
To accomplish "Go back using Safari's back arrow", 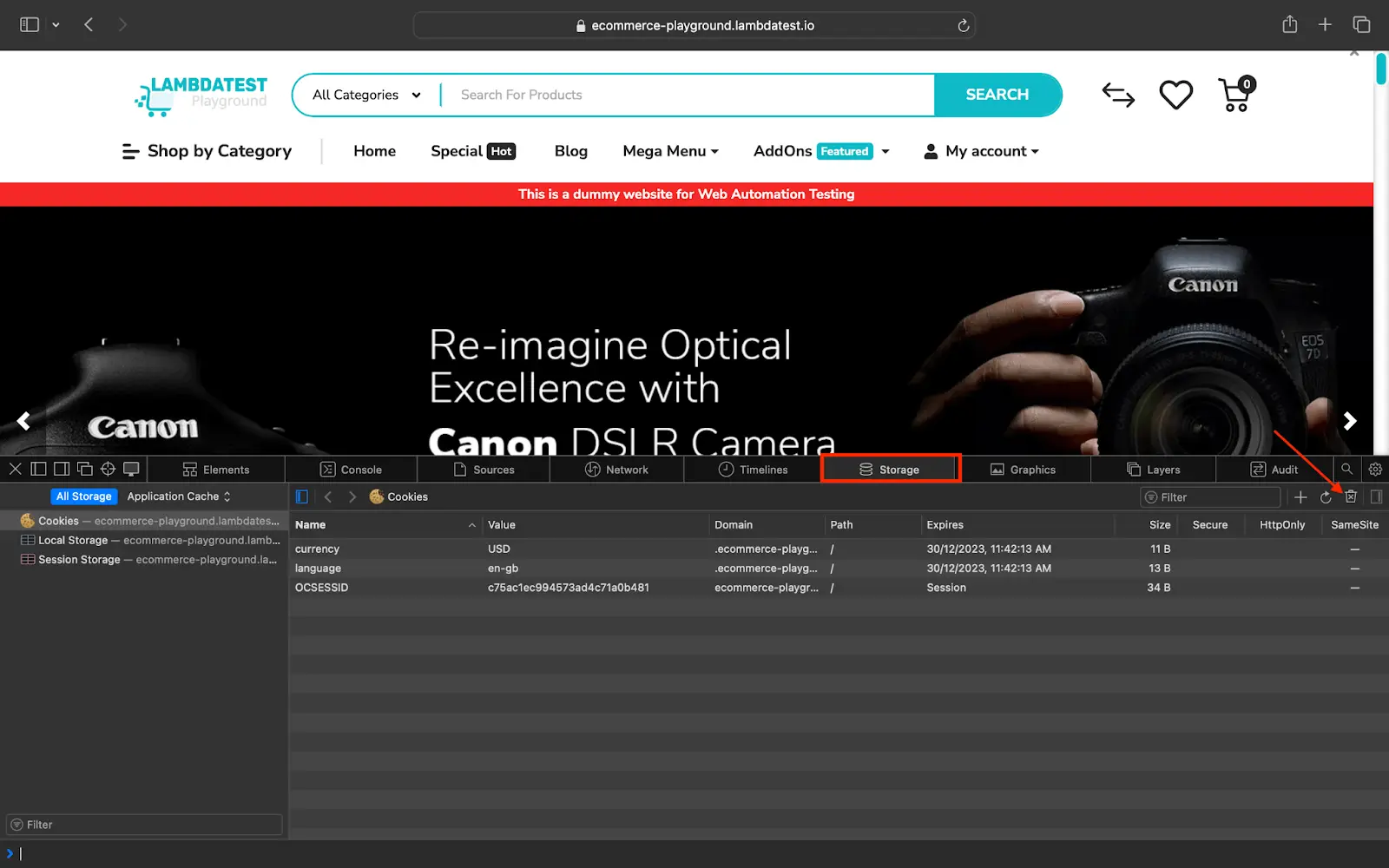I will (x=89, y=24).
